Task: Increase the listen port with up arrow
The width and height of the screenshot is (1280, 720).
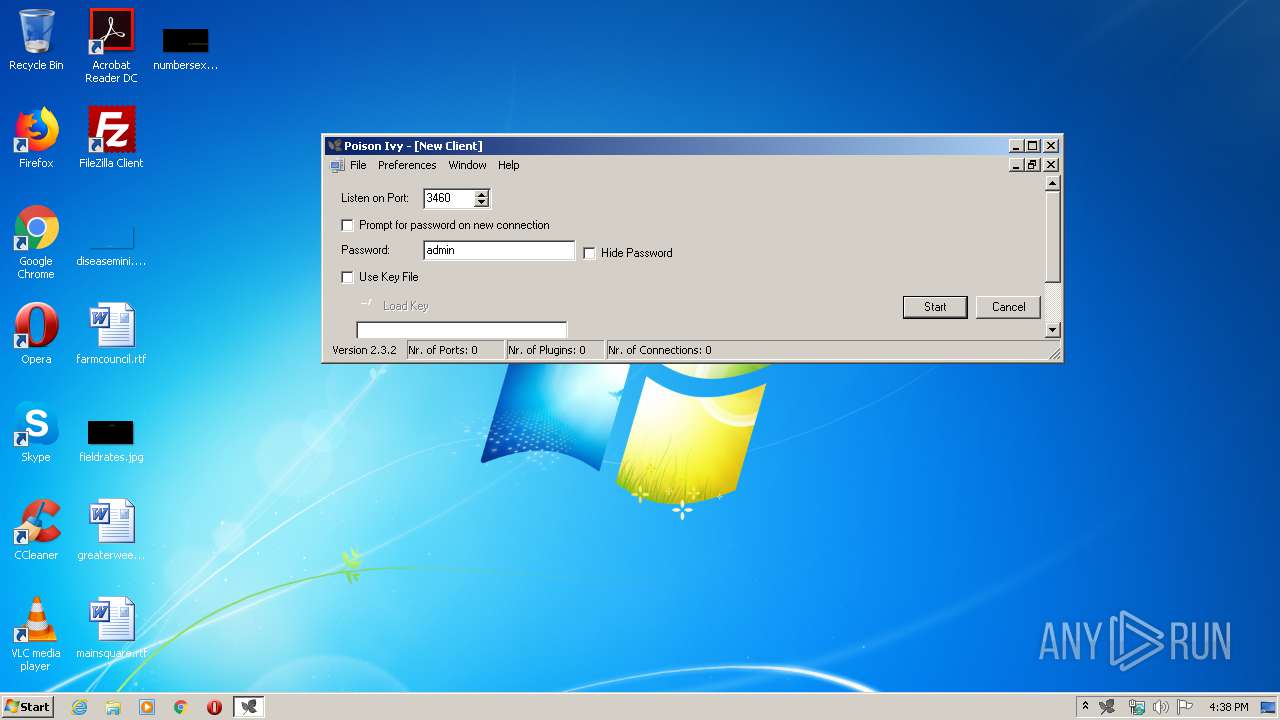Action: (x=482, y=194)
